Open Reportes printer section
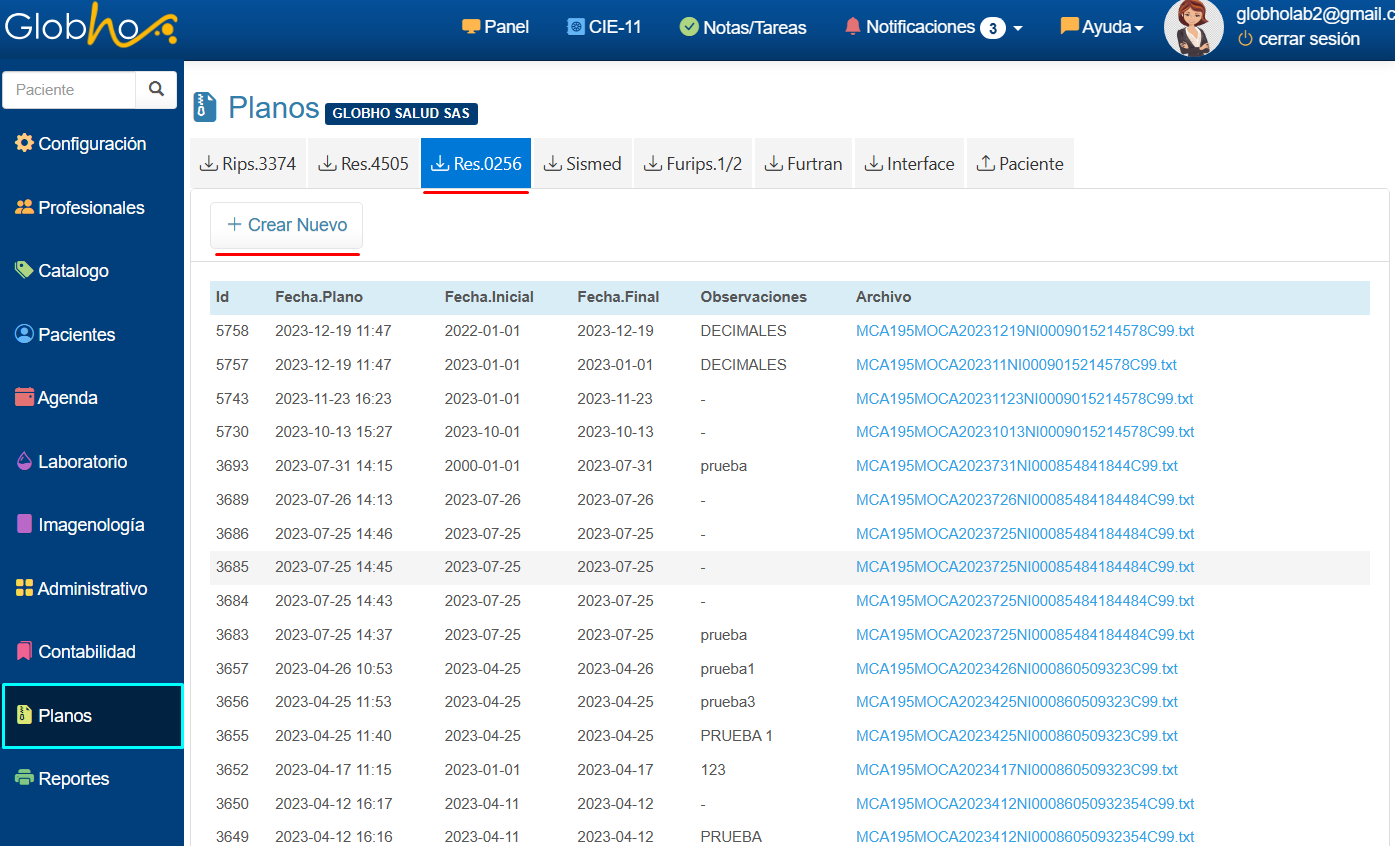Viewport: 1395px width, 846px height. pyautogui.click(x=62, y=779)
